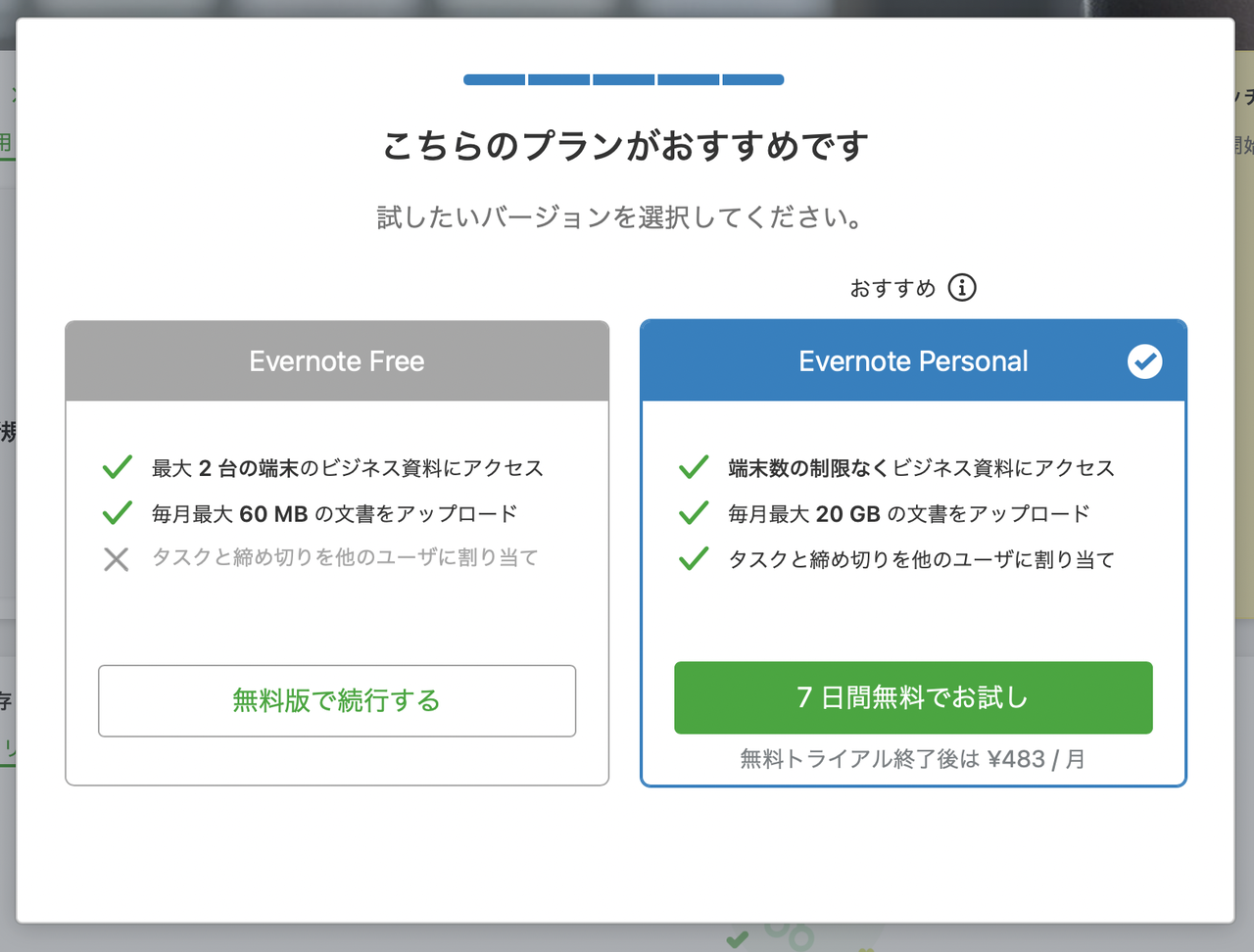This screenshot has width=1254, height=952.
Task: Click the green check beside Personal plan task assignment
Action: 694,559
